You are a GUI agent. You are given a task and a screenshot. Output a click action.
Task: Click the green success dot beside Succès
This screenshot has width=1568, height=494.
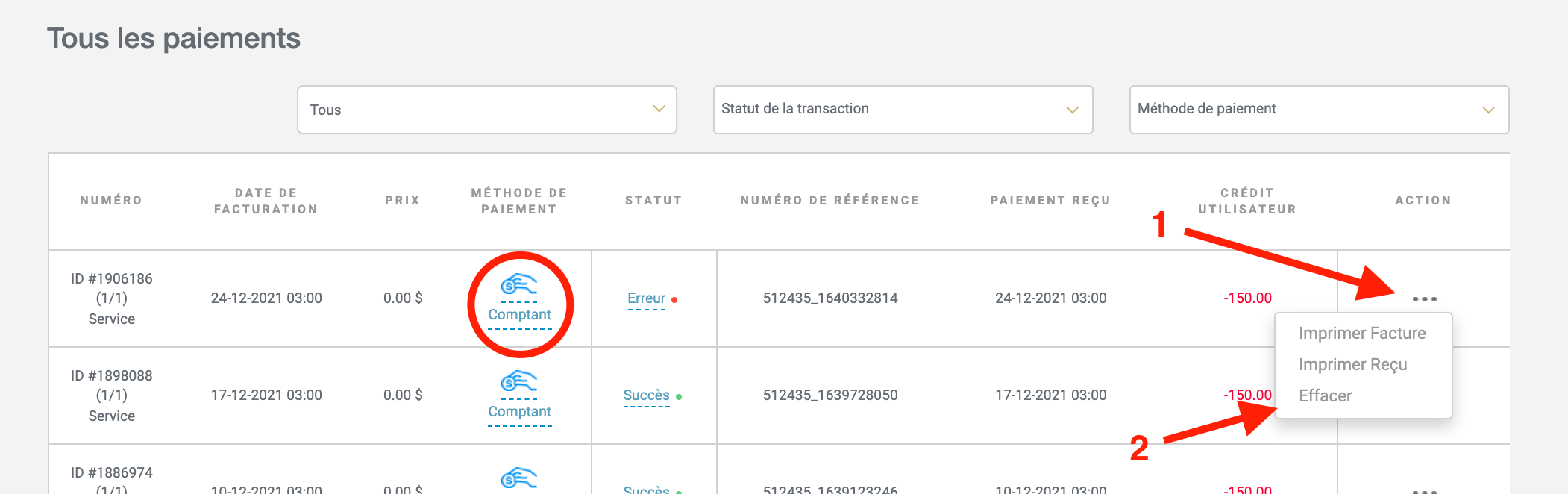coord(679,397)
